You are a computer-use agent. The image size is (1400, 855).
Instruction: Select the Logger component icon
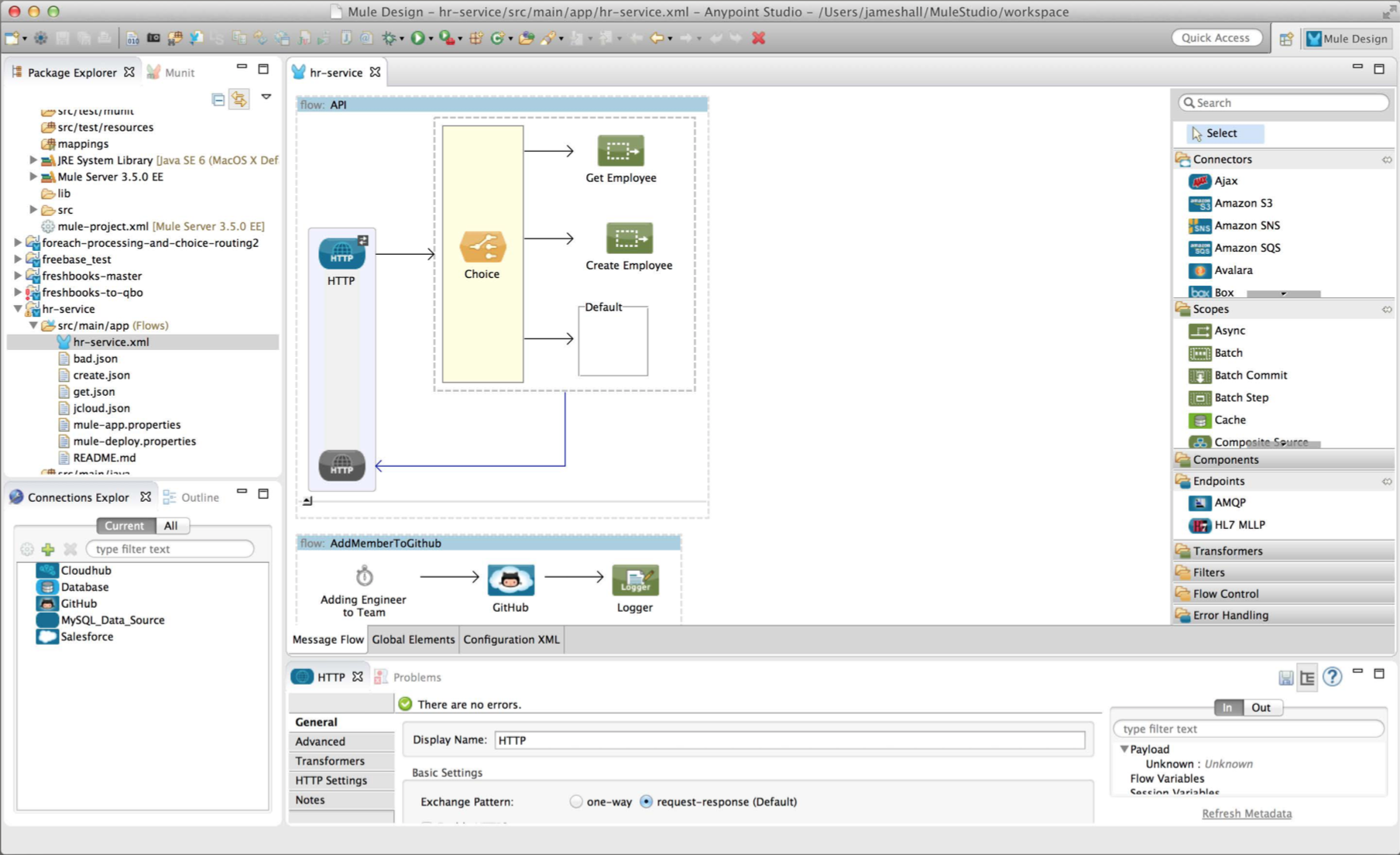click(x=635, y=580)
